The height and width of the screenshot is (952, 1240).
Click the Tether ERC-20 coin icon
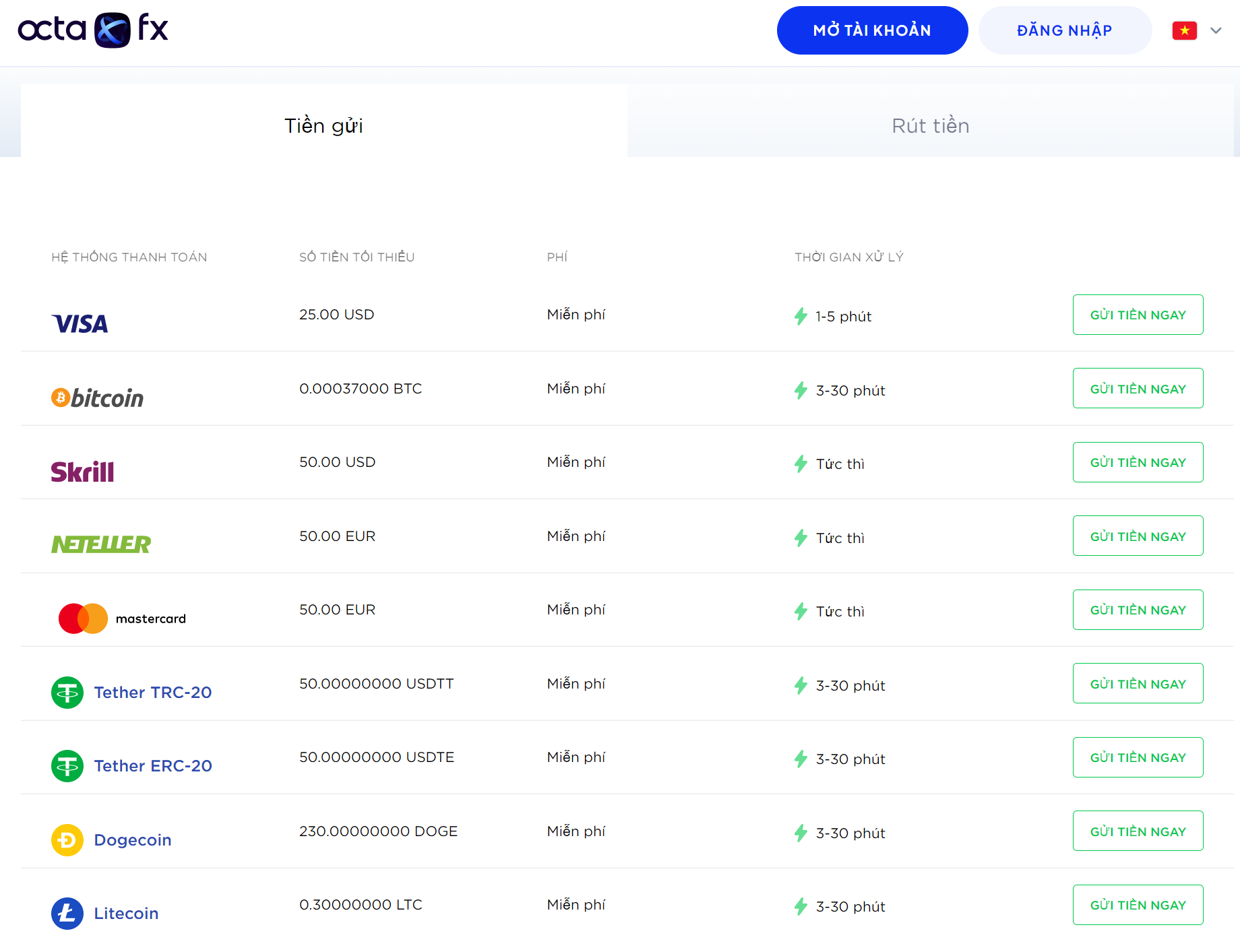click(67, 766)
